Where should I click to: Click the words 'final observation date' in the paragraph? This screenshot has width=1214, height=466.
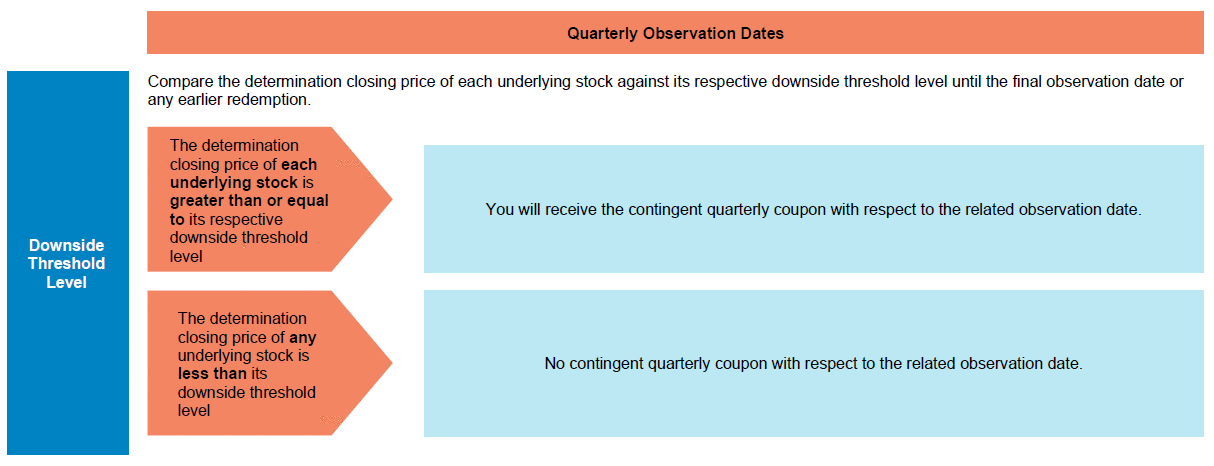click(1086, 82)
